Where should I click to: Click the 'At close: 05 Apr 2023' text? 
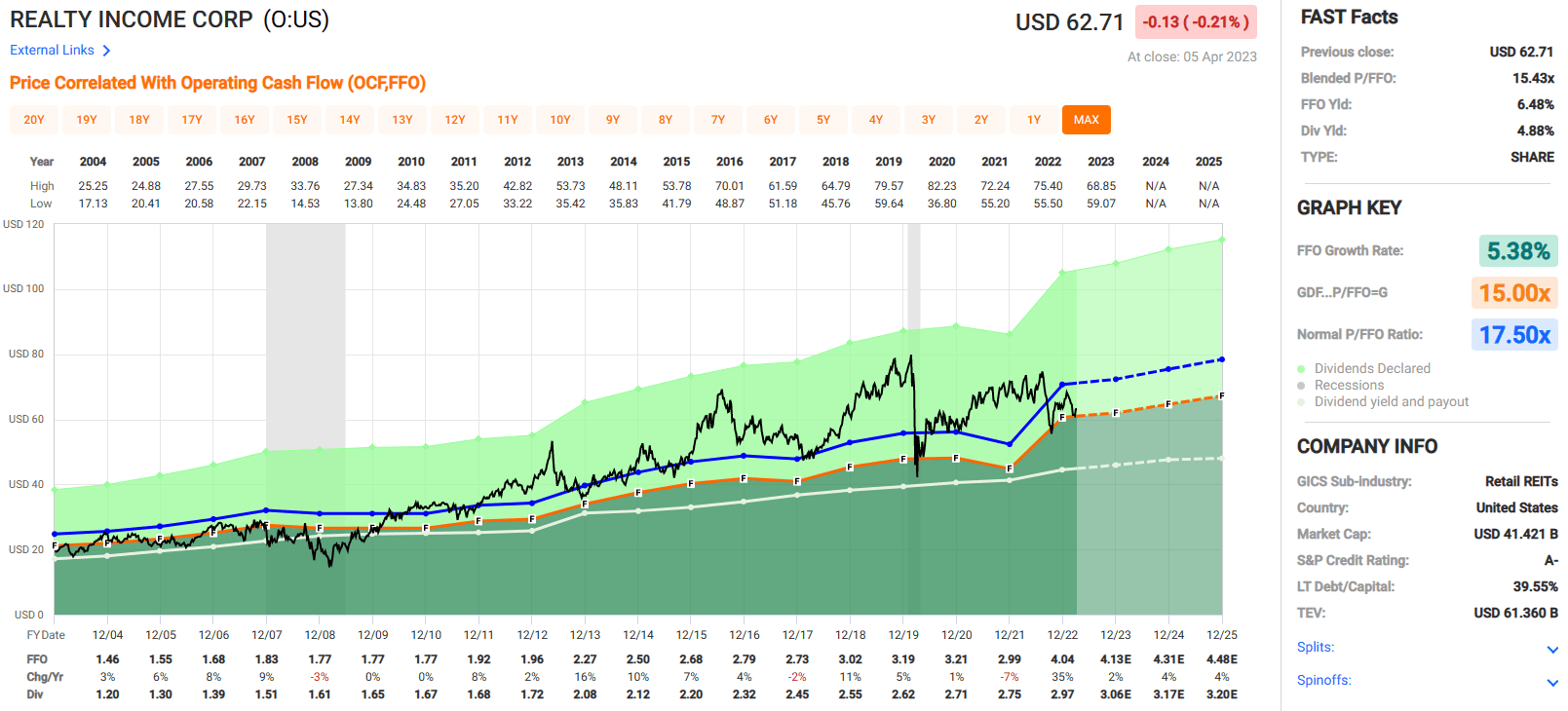pyautogui.click(x=1192, y=56)
